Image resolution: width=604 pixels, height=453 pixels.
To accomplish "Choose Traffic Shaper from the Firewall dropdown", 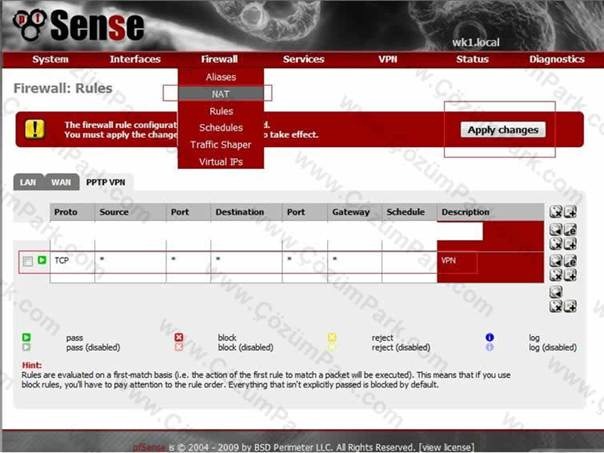I will [x=221, y=145].
